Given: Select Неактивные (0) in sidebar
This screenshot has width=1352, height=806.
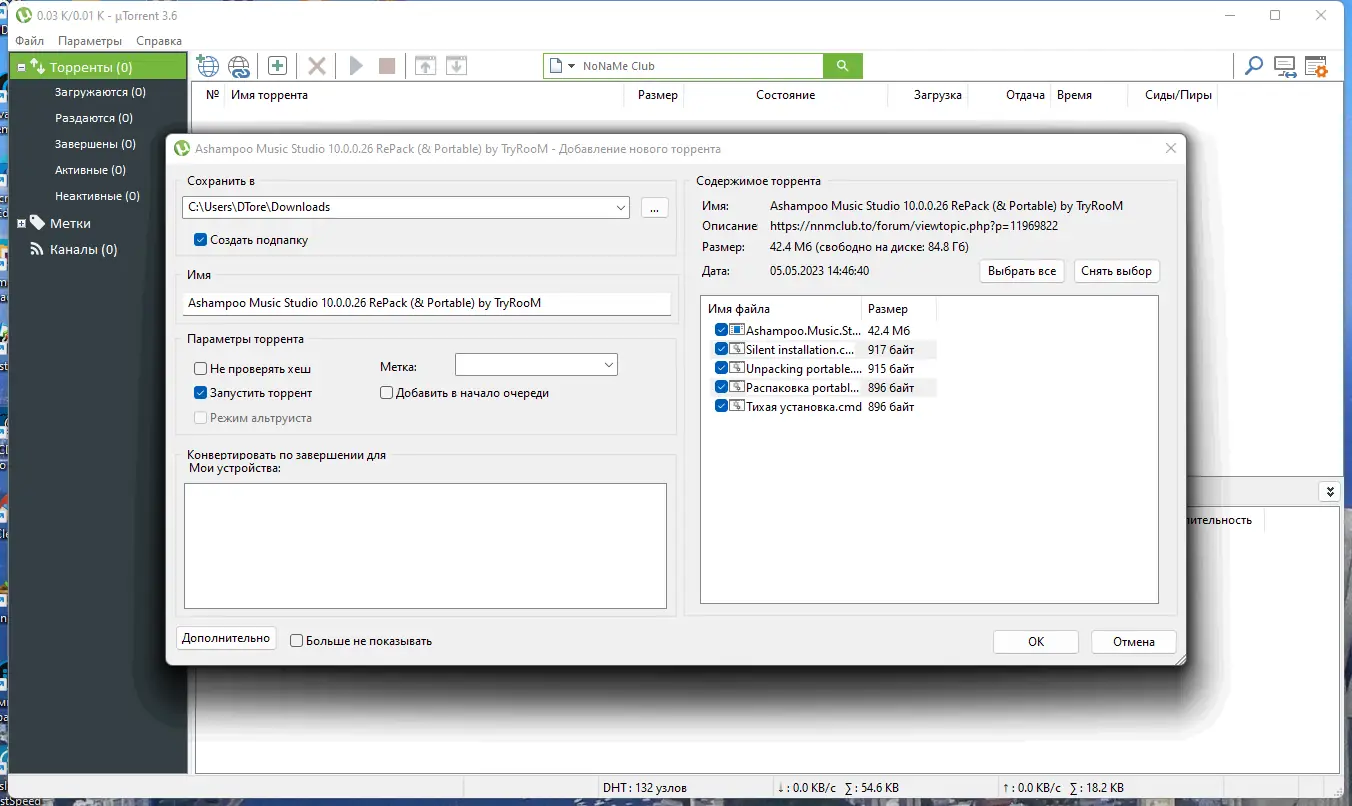Looking at the screenshot, I should tap(97, 196).
